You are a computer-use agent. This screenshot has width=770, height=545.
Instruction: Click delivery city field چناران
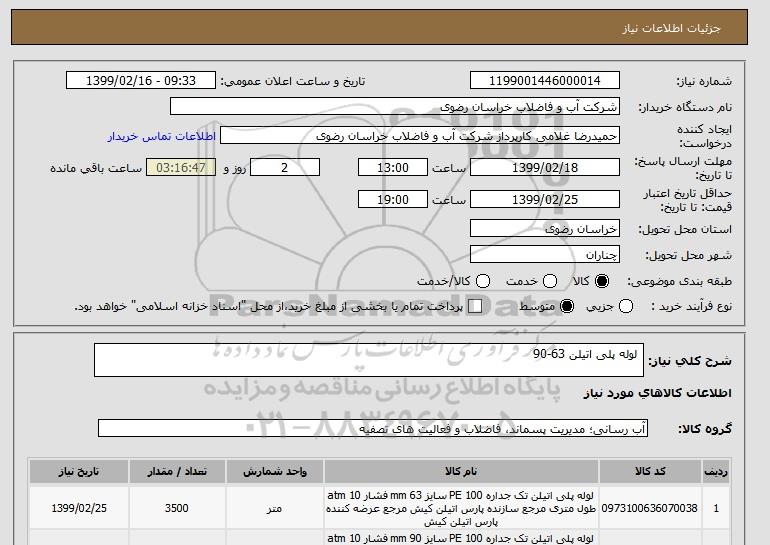click(545, 255)
